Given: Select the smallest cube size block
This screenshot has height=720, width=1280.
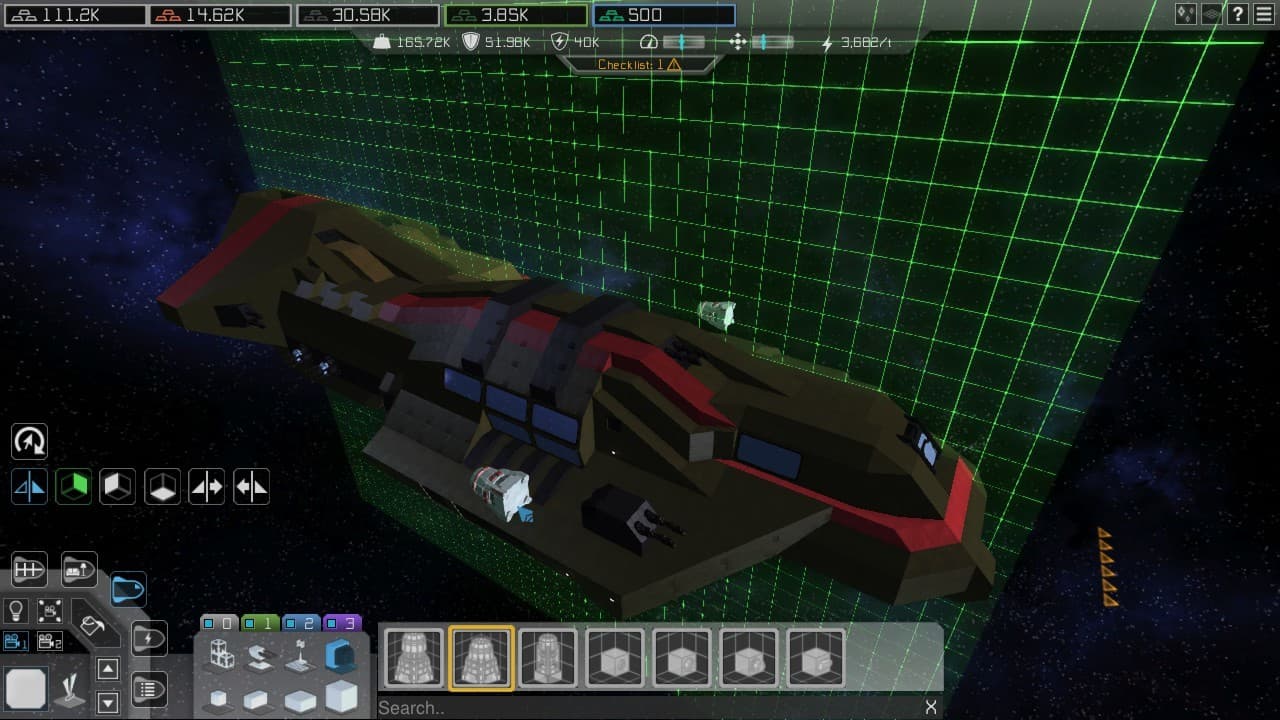Looking at the screenshot, I should (219, 698).
